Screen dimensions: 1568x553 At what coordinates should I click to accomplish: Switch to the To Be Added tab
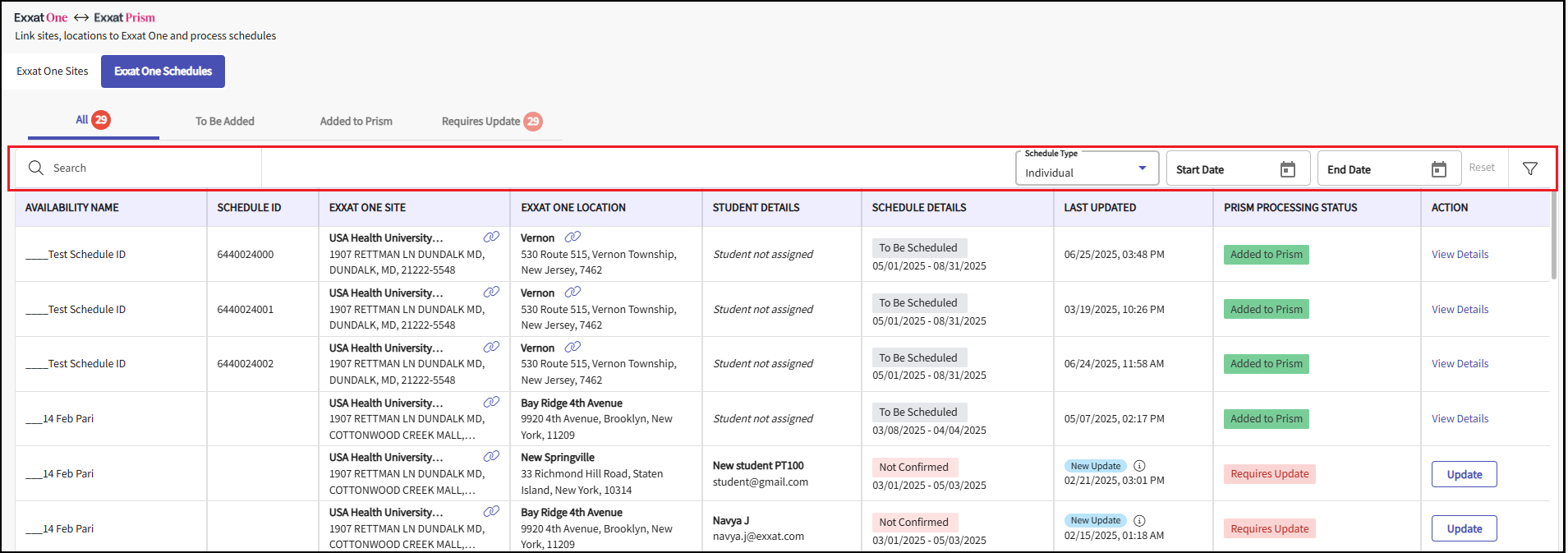tap(224, 121)
